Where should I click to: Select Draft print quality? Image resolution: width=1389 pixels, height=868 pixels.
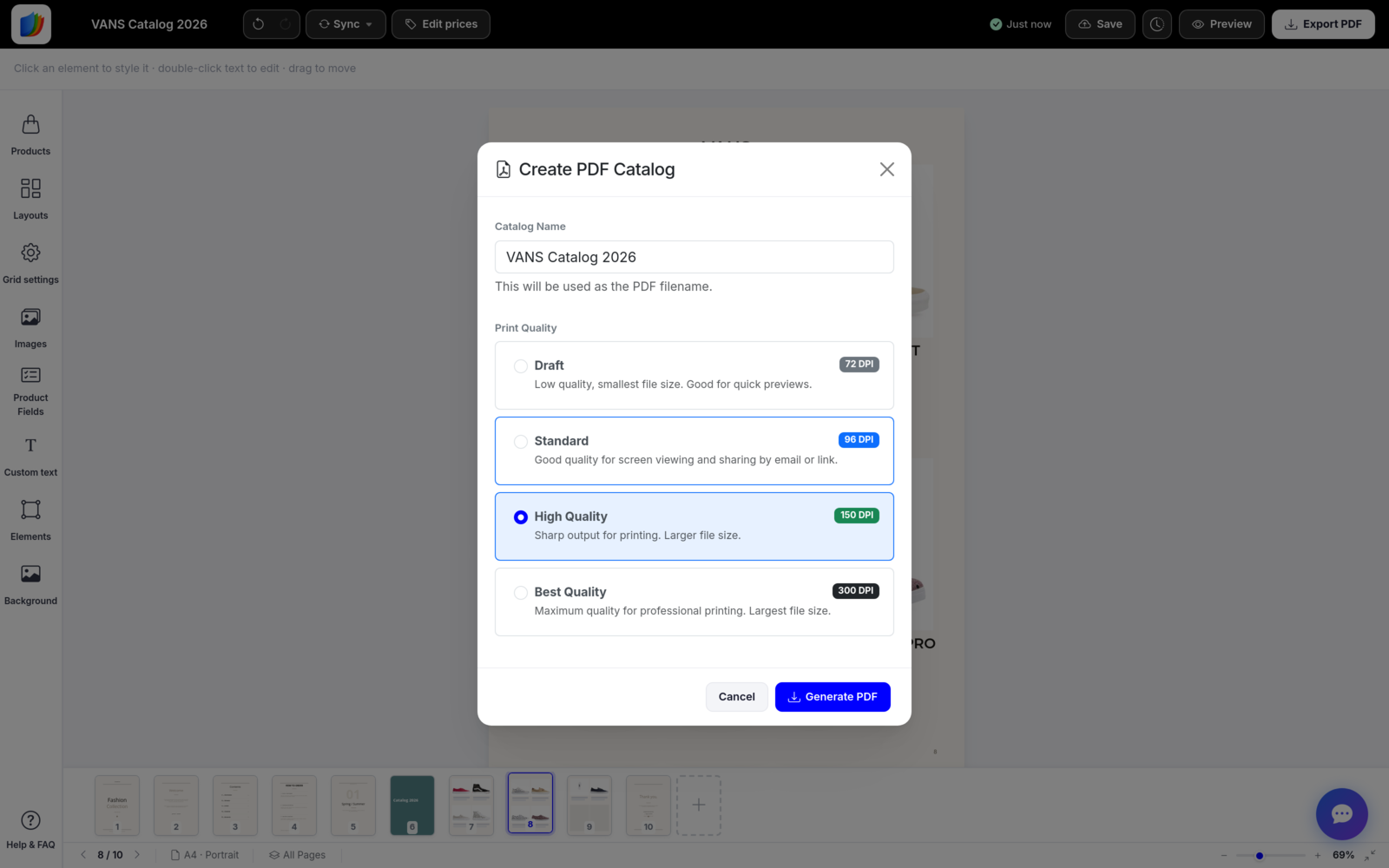pyautogui.click(x=694, y=375)
